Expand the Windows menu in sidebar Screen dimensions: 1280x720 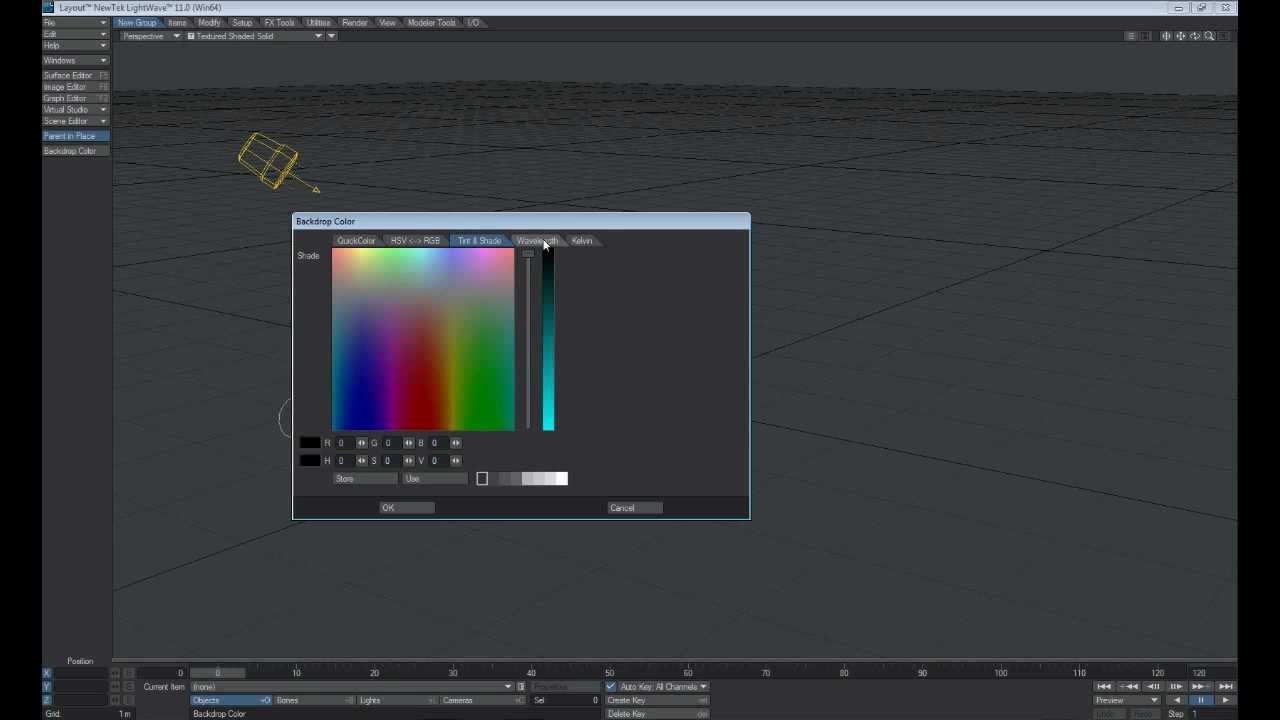tap(75, 60)
